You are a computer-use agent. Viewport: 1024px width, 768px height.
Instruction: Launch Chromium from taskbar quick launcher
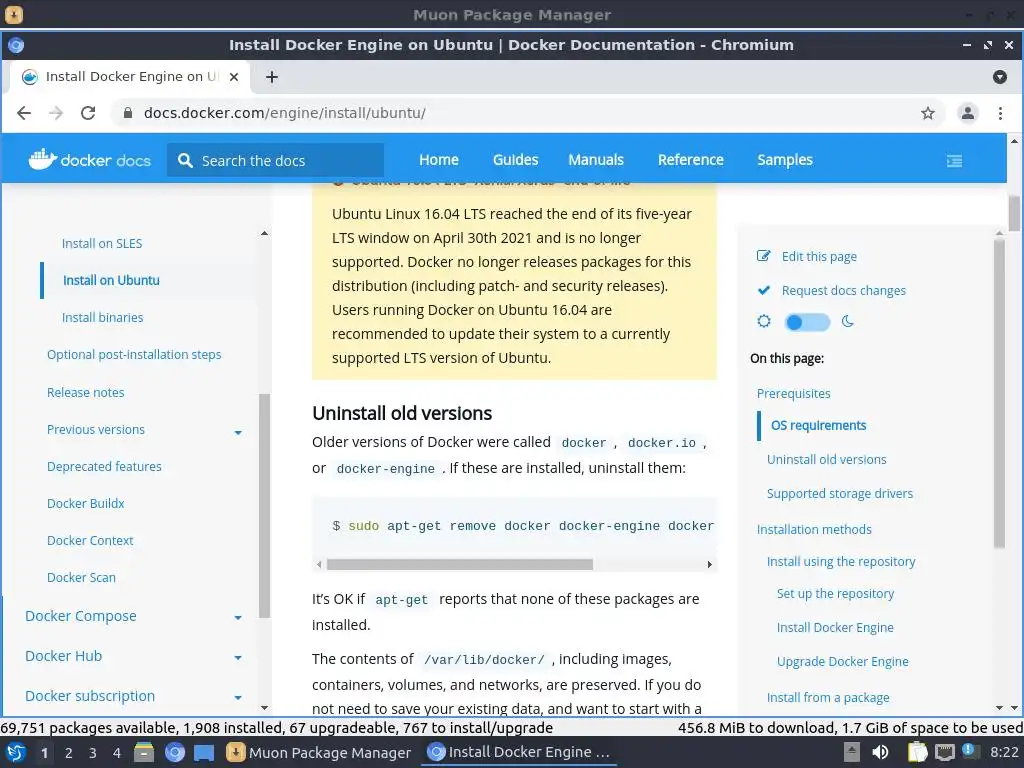pyautogui.click(x=174, y=752)
